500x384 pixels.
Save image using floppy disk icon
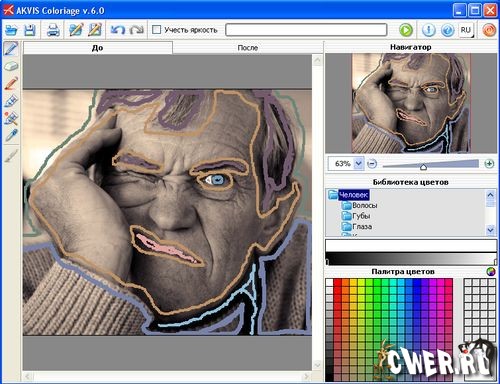tap(30, 30)
